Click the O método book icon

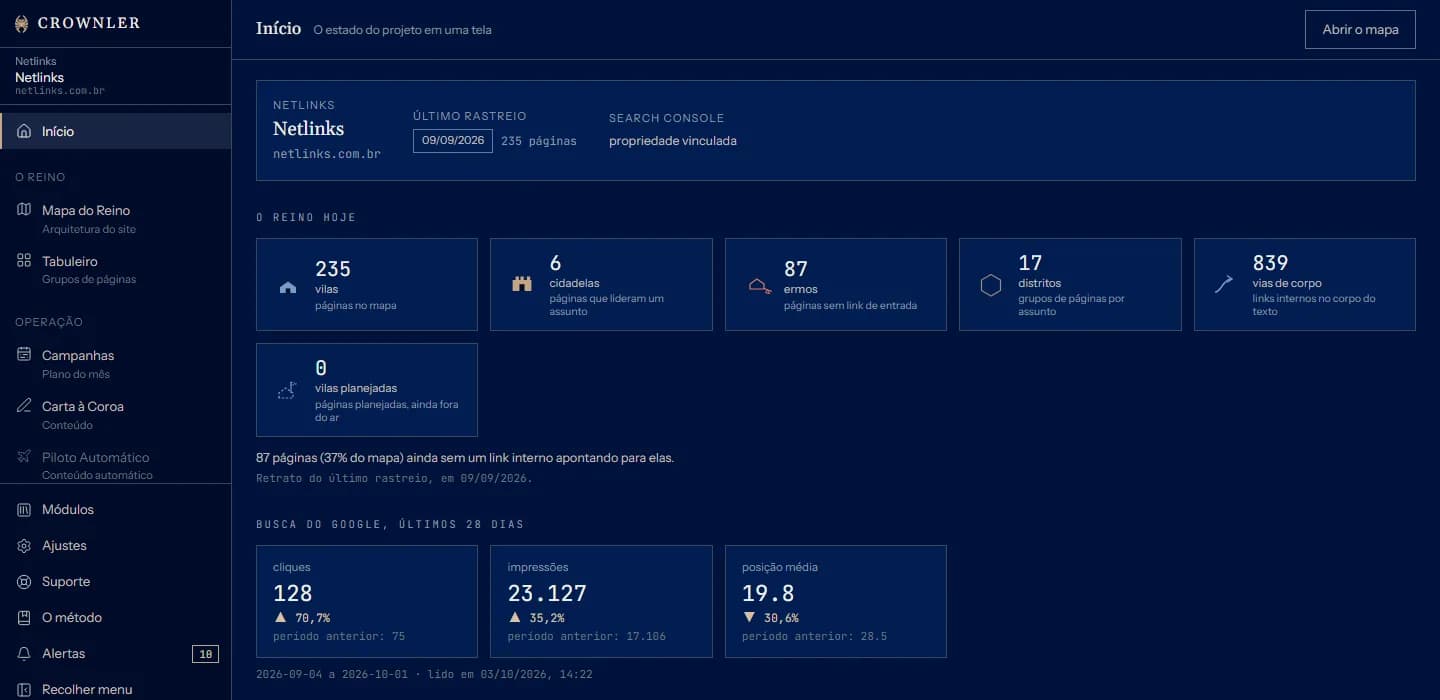click(24, 617)
